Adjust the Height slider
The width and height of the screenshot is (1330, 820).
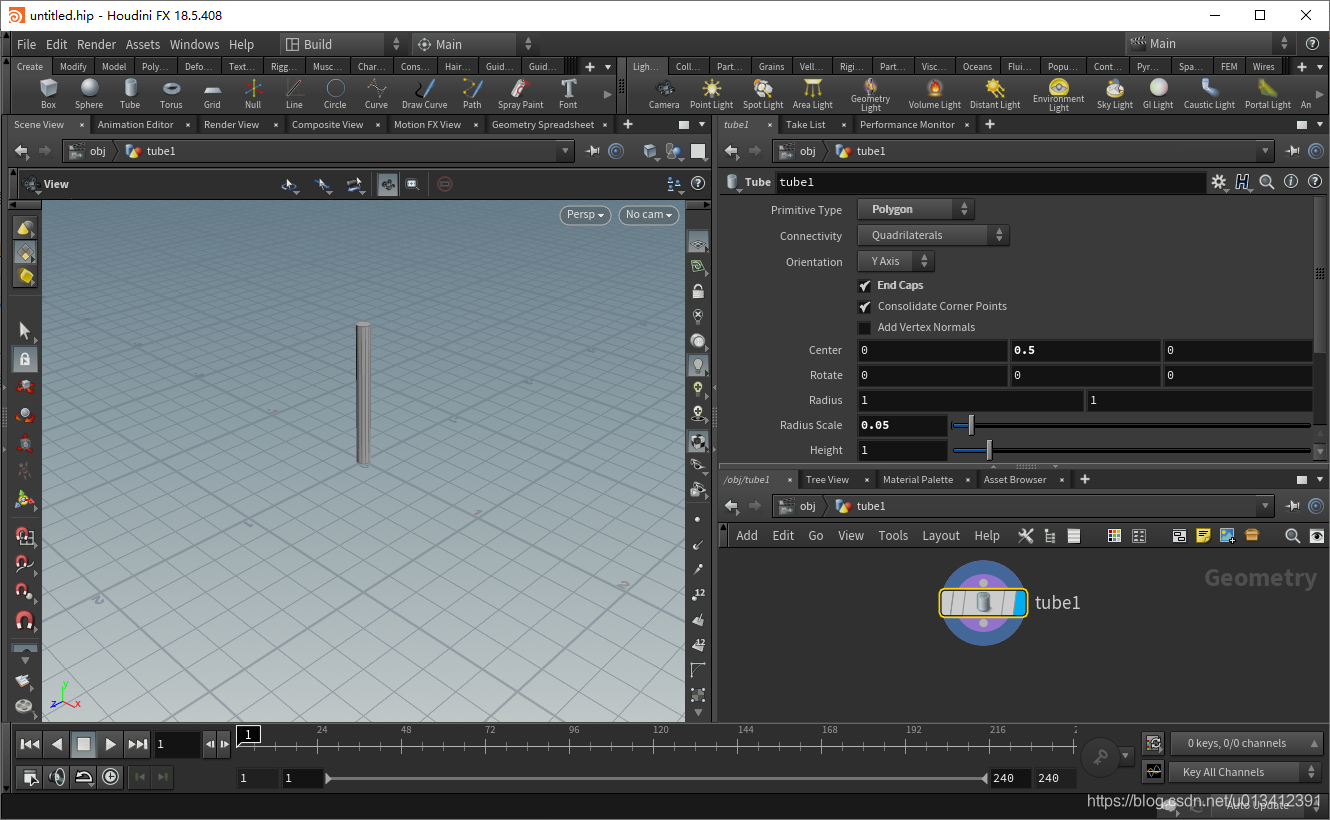pyautogui.click(x=1131, y=450)
